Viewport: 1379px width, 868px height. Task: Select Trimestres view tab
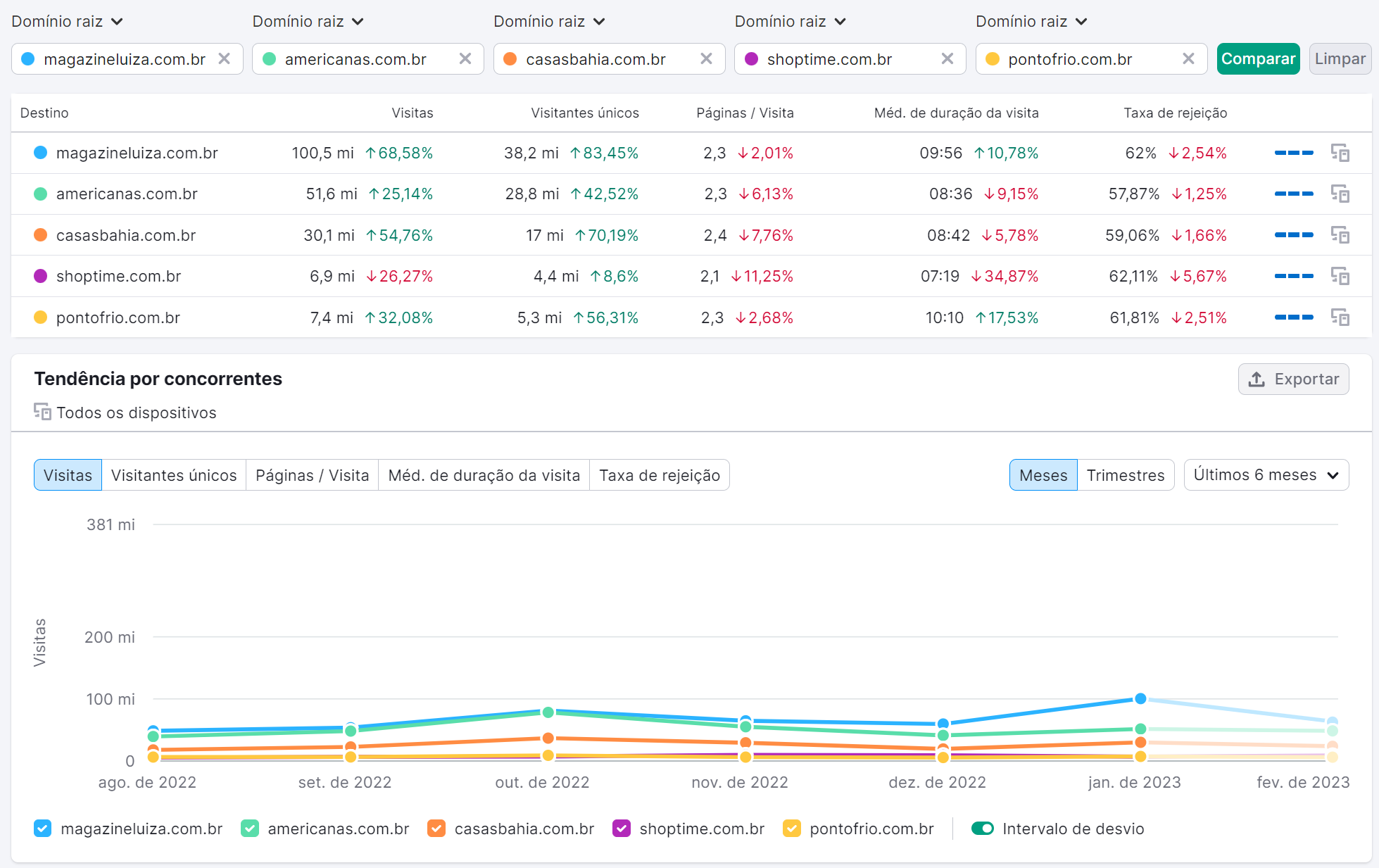tap(1125, 475)
